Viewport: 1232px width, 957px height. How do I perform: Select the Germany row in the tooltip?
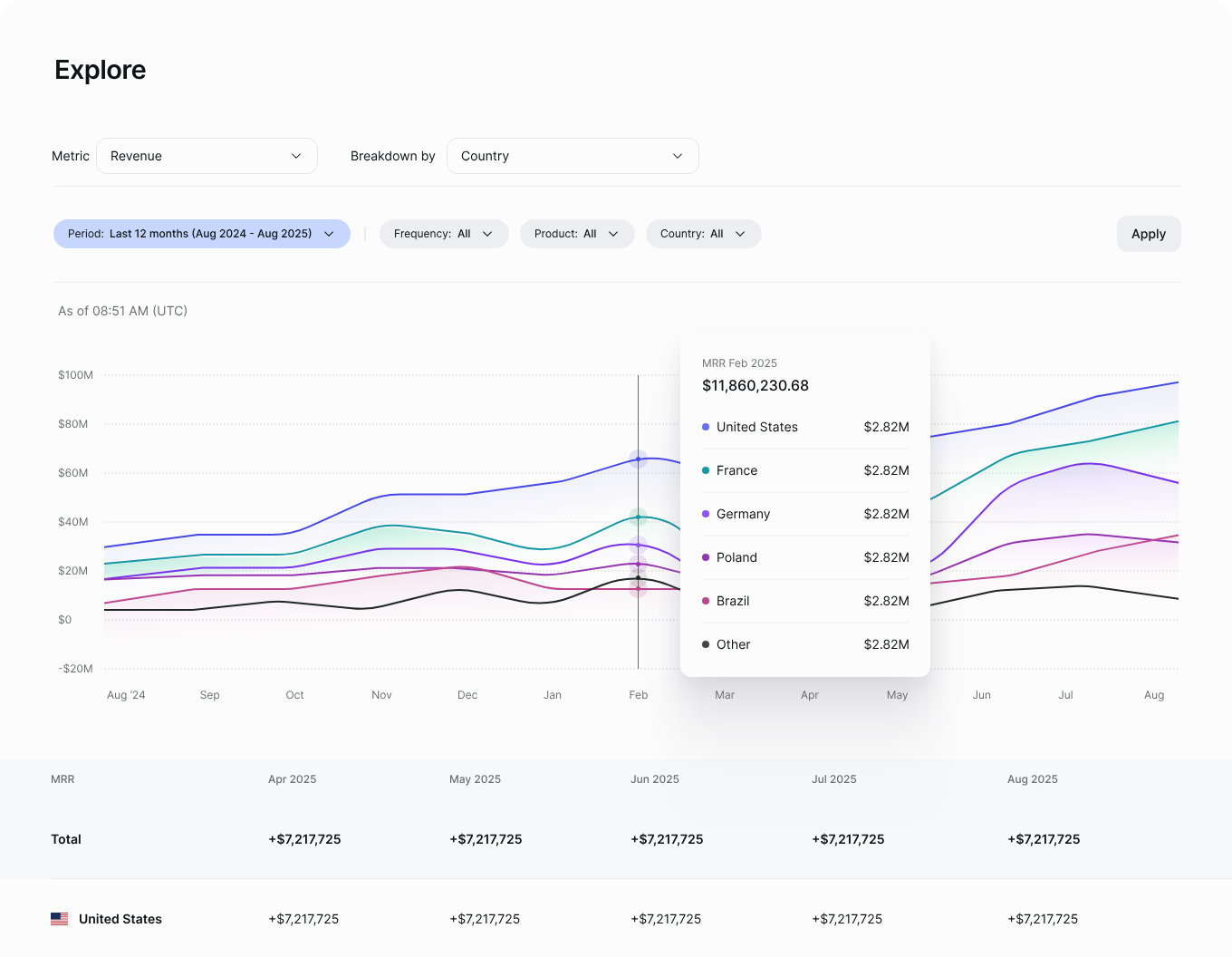pos(805,514)
